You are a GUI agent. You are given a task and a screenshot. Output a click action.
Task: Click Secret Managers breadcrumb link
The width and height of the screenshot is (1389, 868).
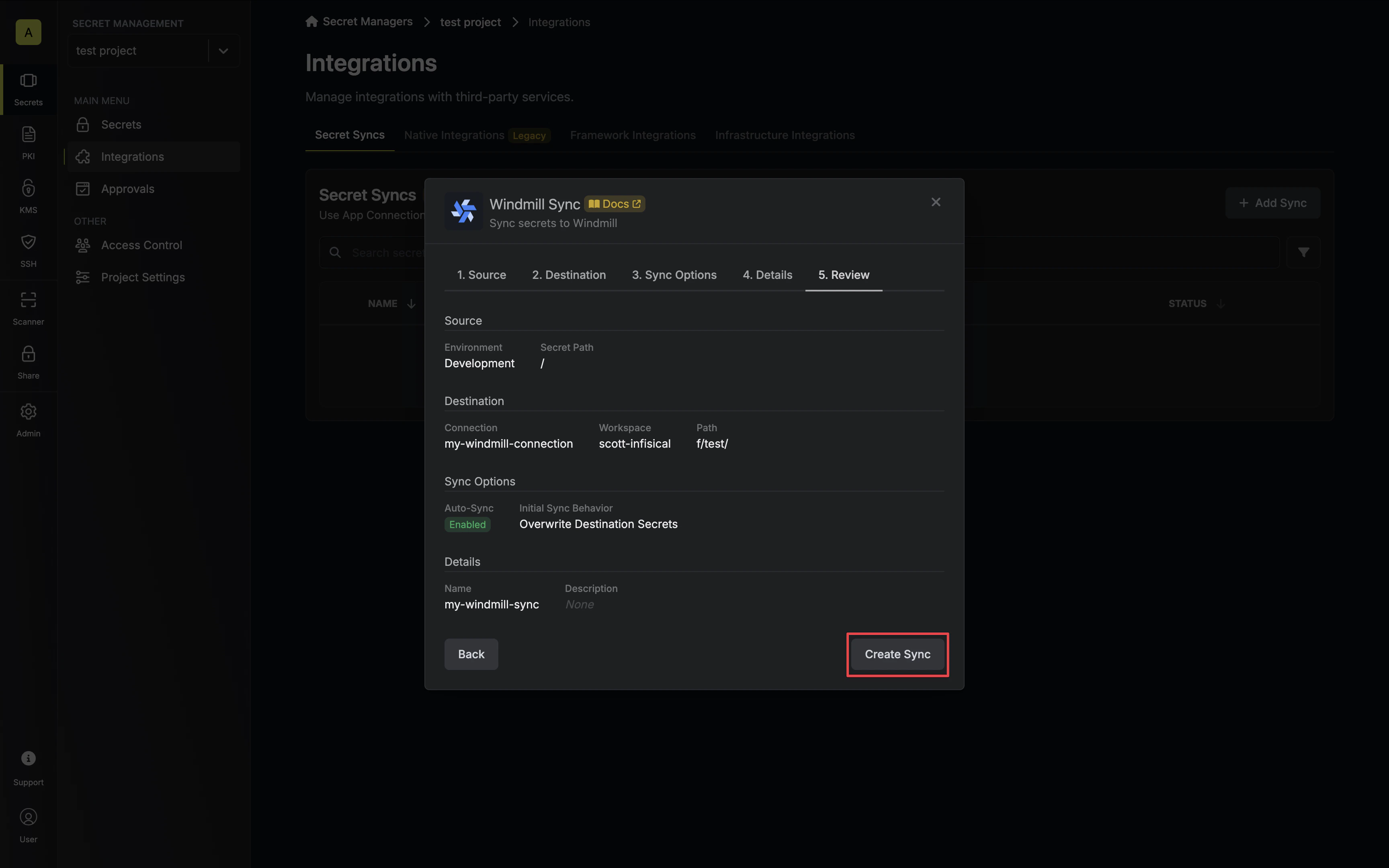(x=367, y=22)
